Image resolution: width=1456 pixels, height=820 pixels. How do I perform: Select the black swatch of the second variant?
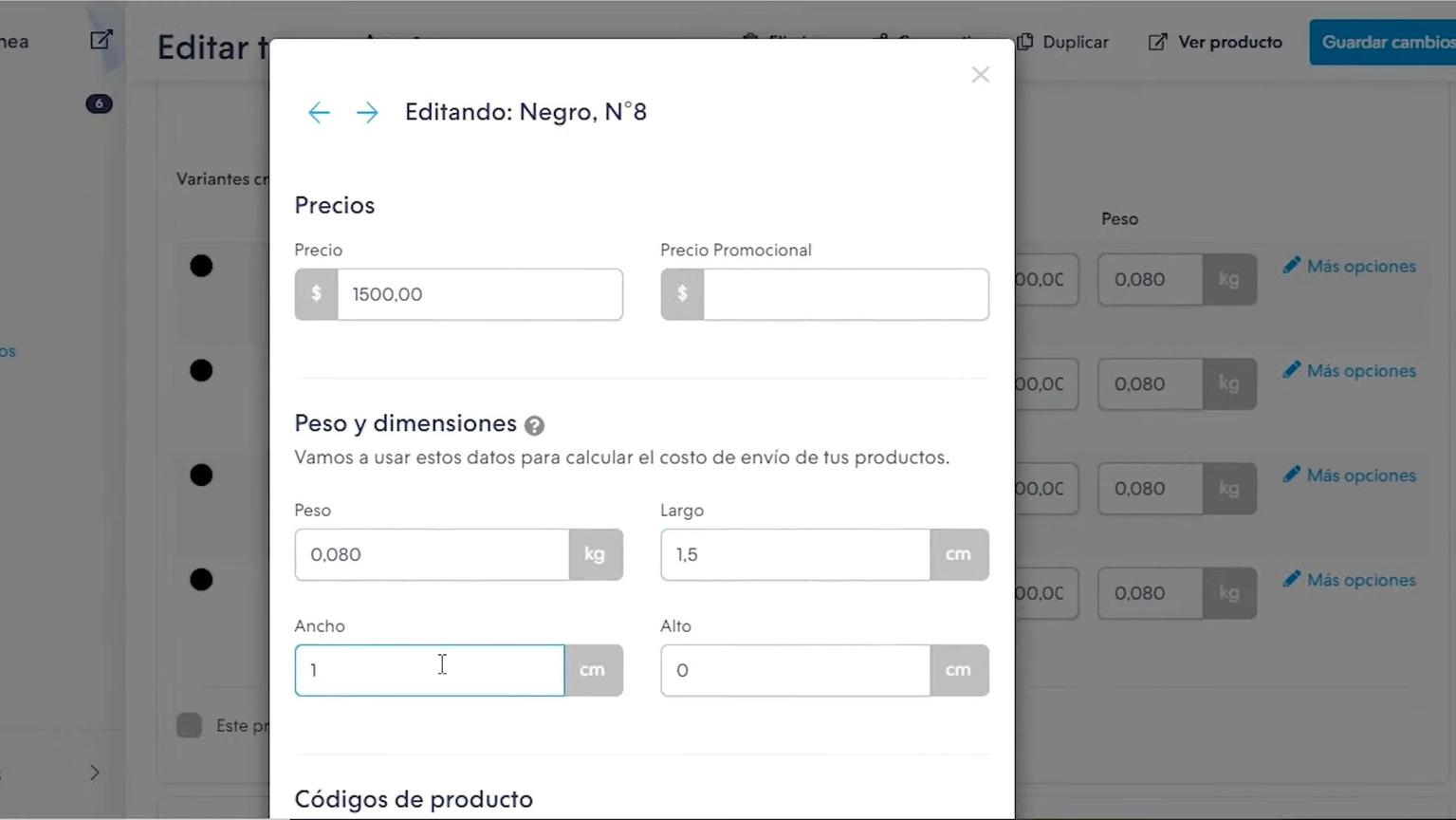201,370
